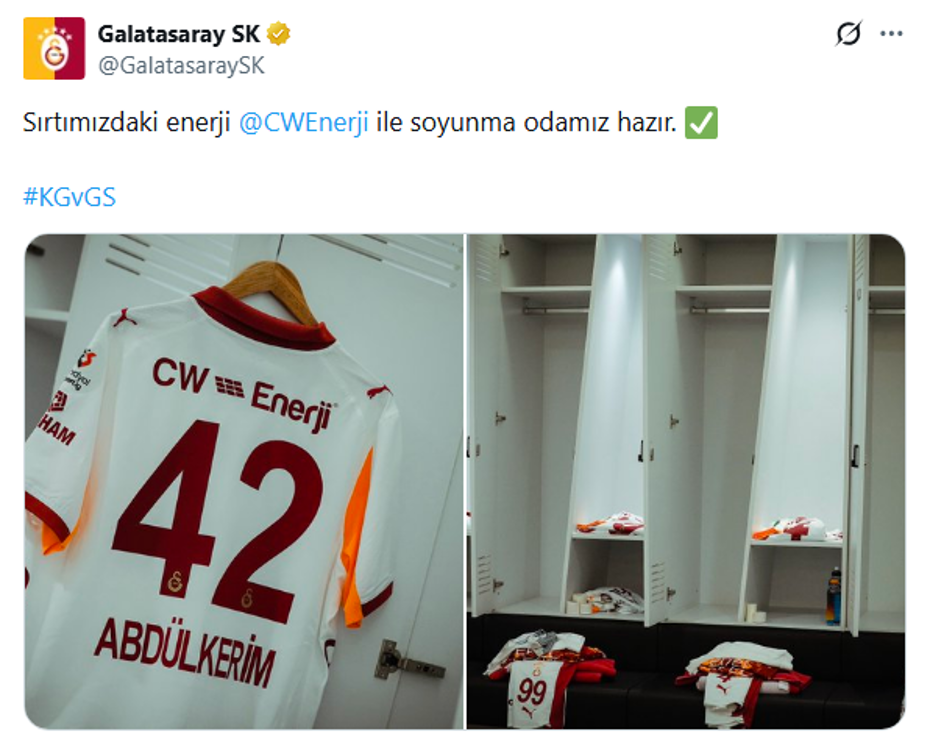This screenshot has height=747, width=930.
Task: Click the blue bottle in the locker
Action: pyautogui.click(x=834, y=597)
